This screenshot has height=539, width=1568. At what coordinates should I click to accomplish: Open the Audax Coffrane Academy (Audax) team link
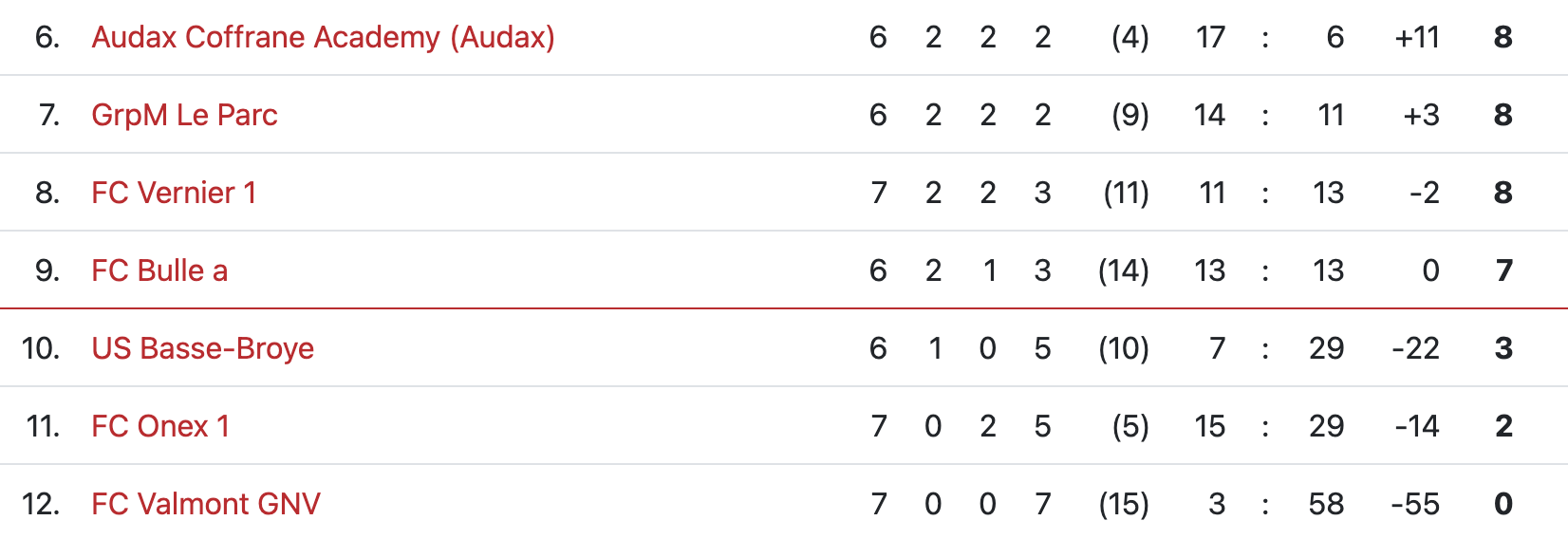pyautogui.click(x=323, y=37)
